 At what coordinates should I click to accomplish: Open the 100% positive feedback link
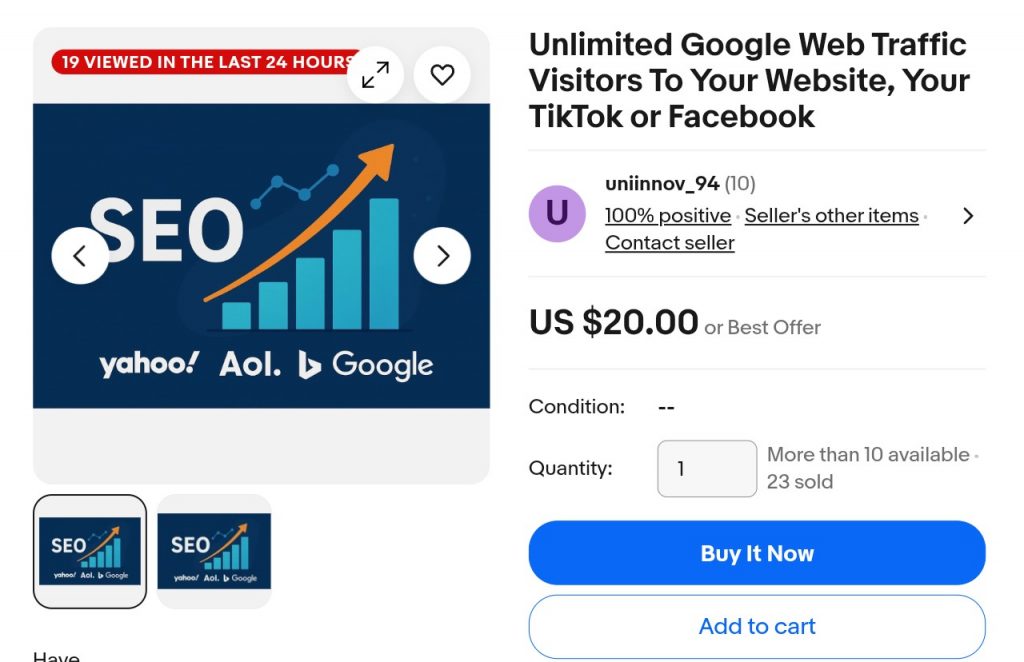click(668, 215)
